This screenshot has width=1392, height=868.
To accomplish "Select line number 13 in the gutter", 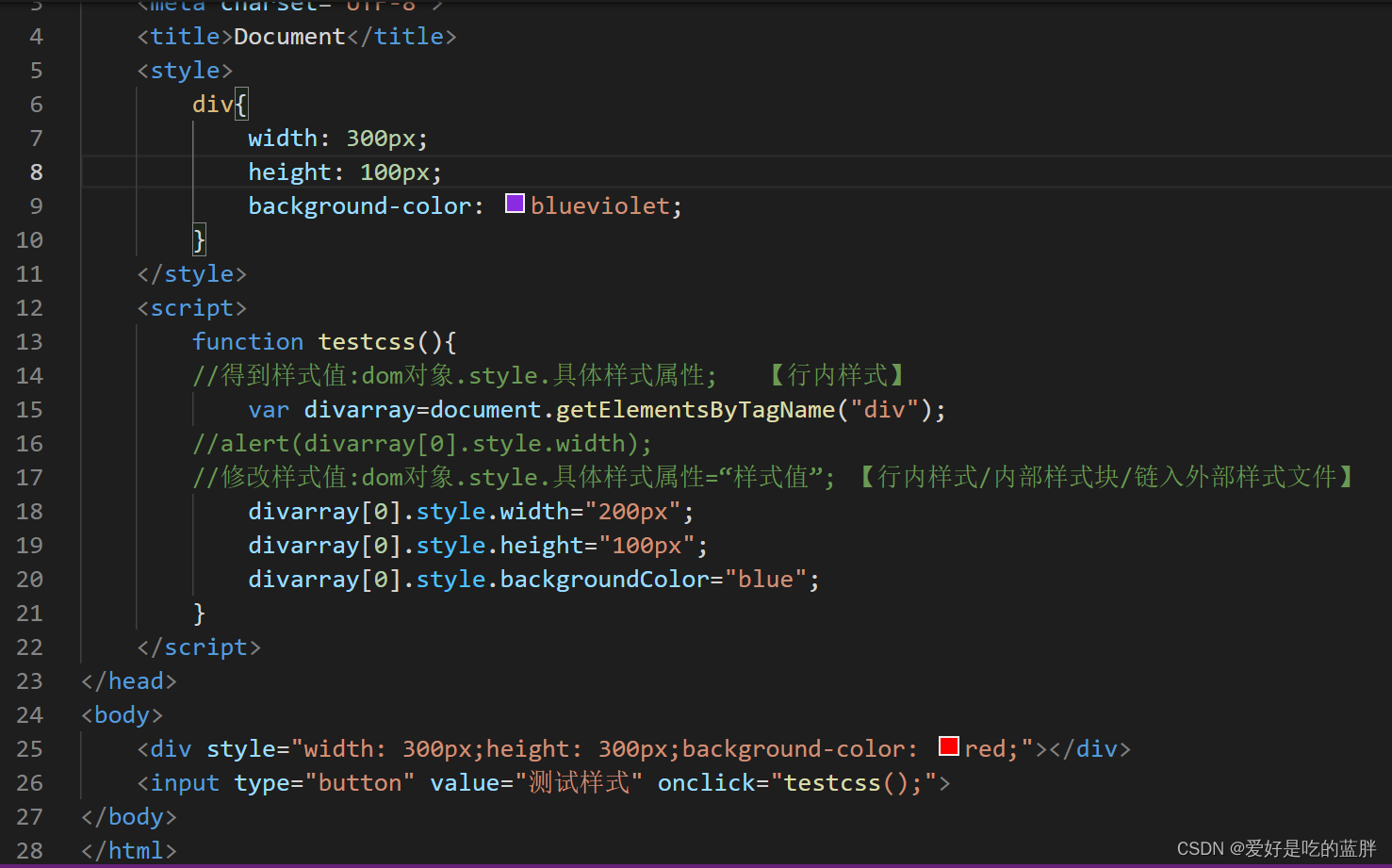I will click(x=29, y=341).
